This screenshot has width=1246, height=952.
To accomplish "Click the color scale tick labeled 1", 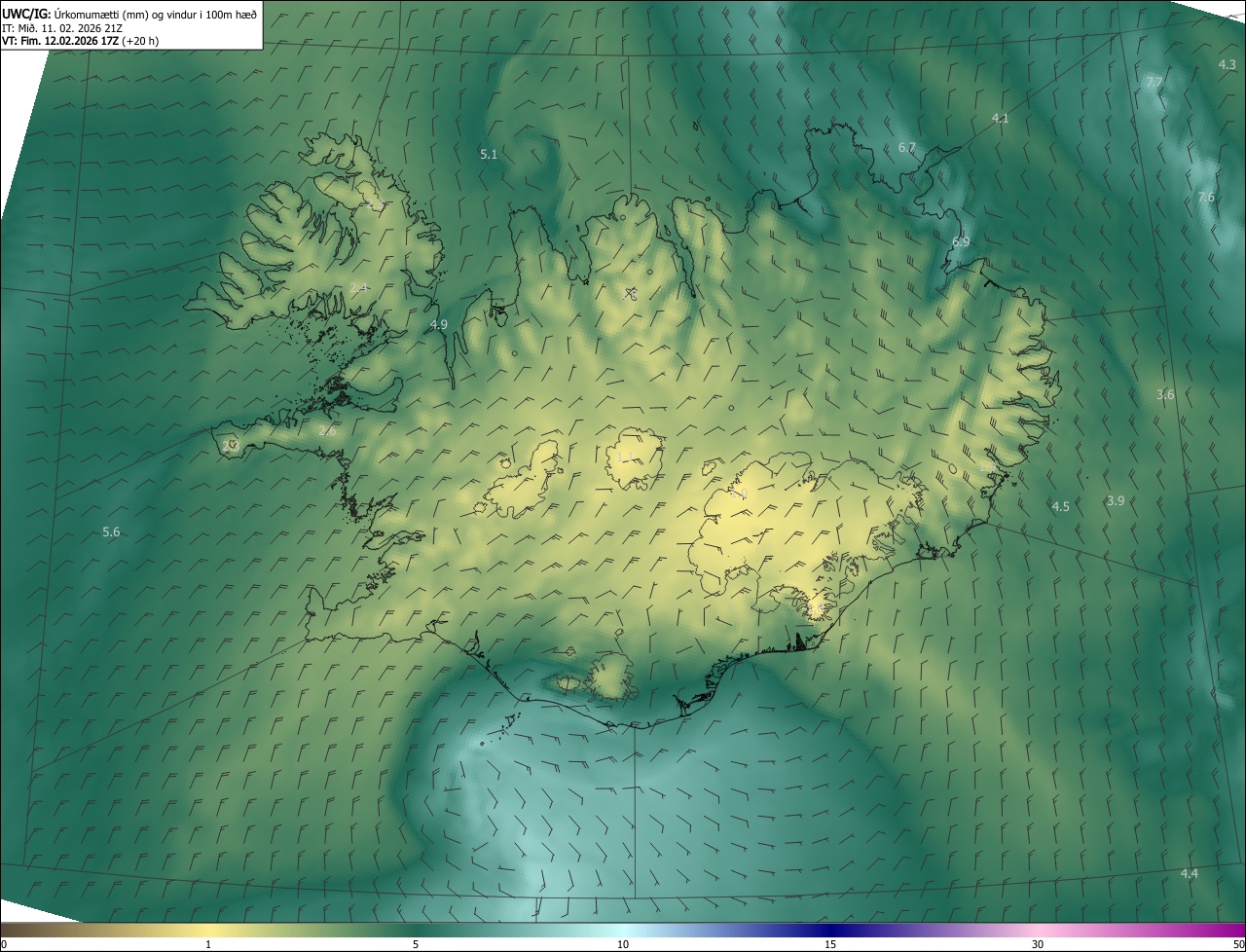I will (x=208, y=944).
